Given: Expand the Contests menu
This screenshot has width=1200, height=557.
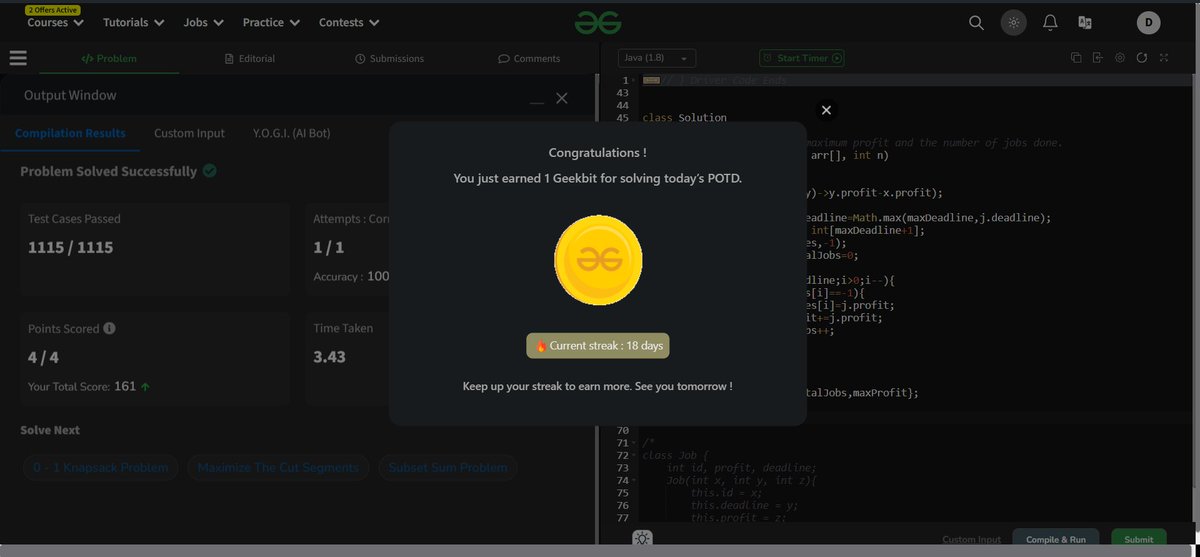Looking at the screenshot, I should click(349, 22).
